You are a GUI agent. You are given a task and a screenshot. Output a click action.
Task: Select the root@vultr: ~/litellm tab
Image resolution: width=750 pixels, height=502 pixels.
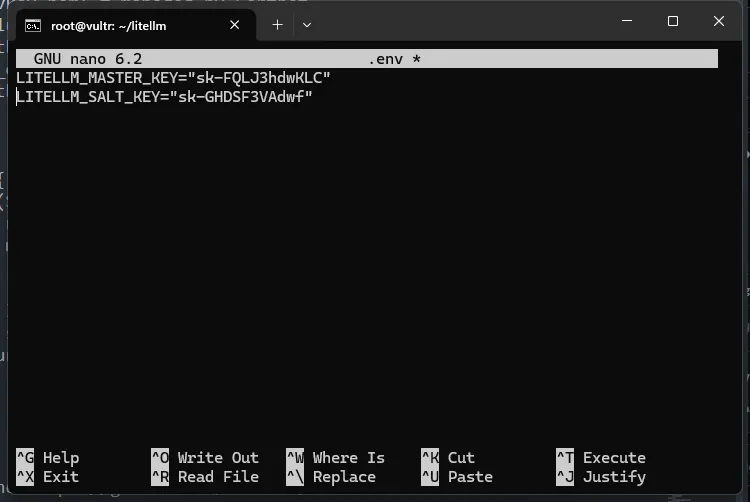point(136,25)
